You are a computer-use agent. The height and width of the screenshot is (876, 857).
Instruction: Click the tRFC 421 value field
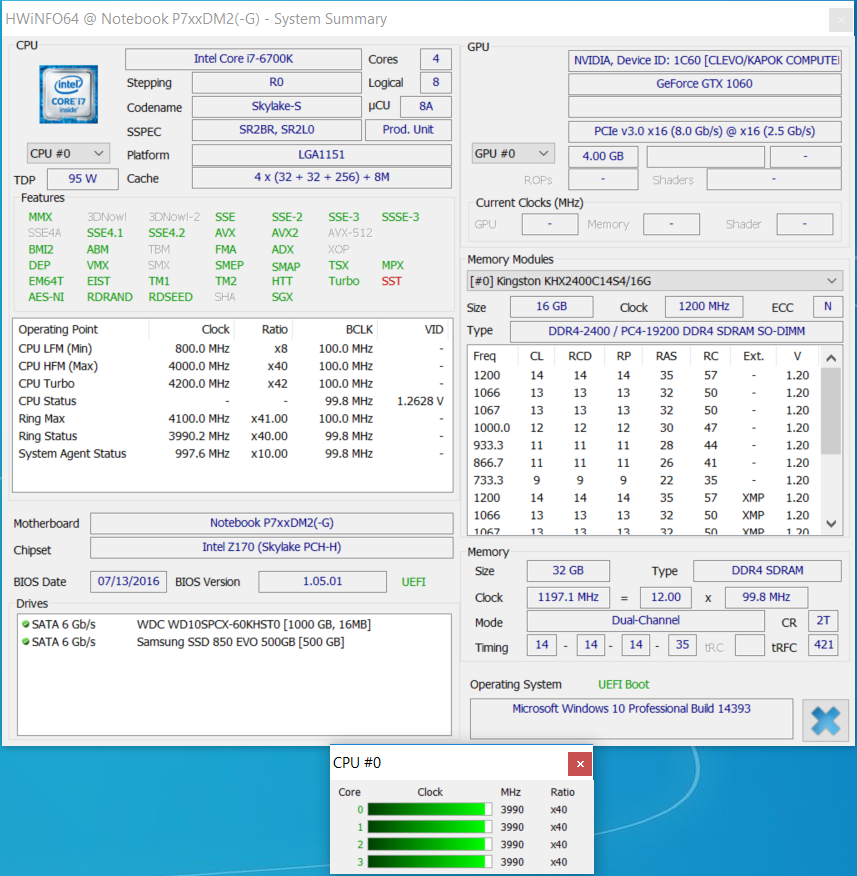[823, 645]
